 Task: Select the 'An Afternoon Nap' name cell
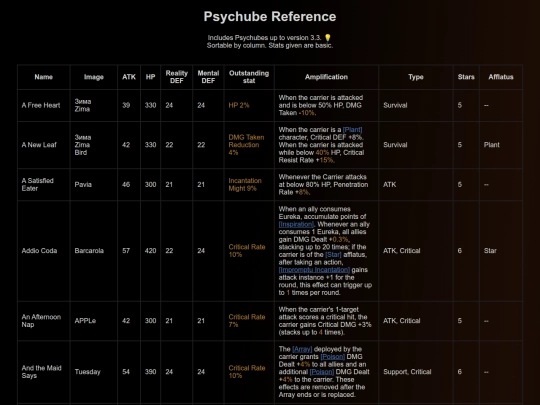44,321
